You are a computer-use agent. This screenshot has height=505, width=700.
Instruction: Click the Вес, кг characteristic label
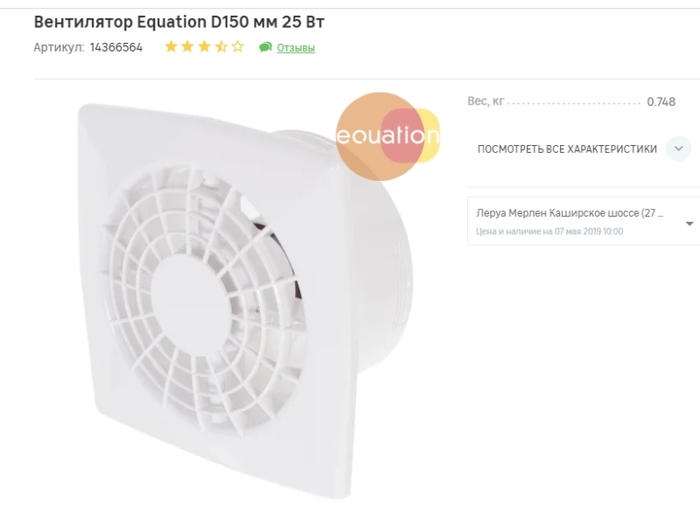[x=485, y=102]
